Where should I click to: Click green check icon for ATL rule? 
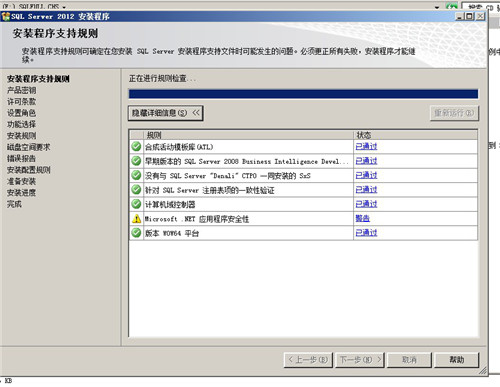pos(136,146)
